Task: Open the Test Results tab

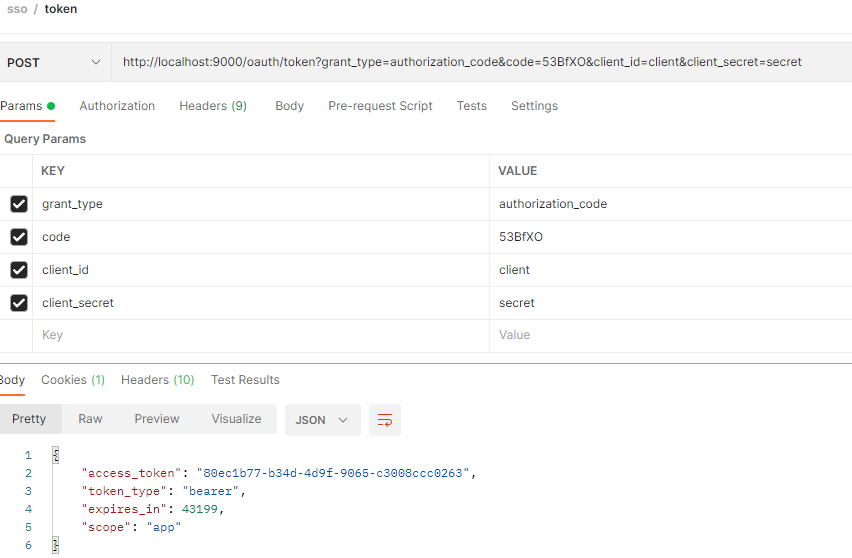Action: pos(245,380)
